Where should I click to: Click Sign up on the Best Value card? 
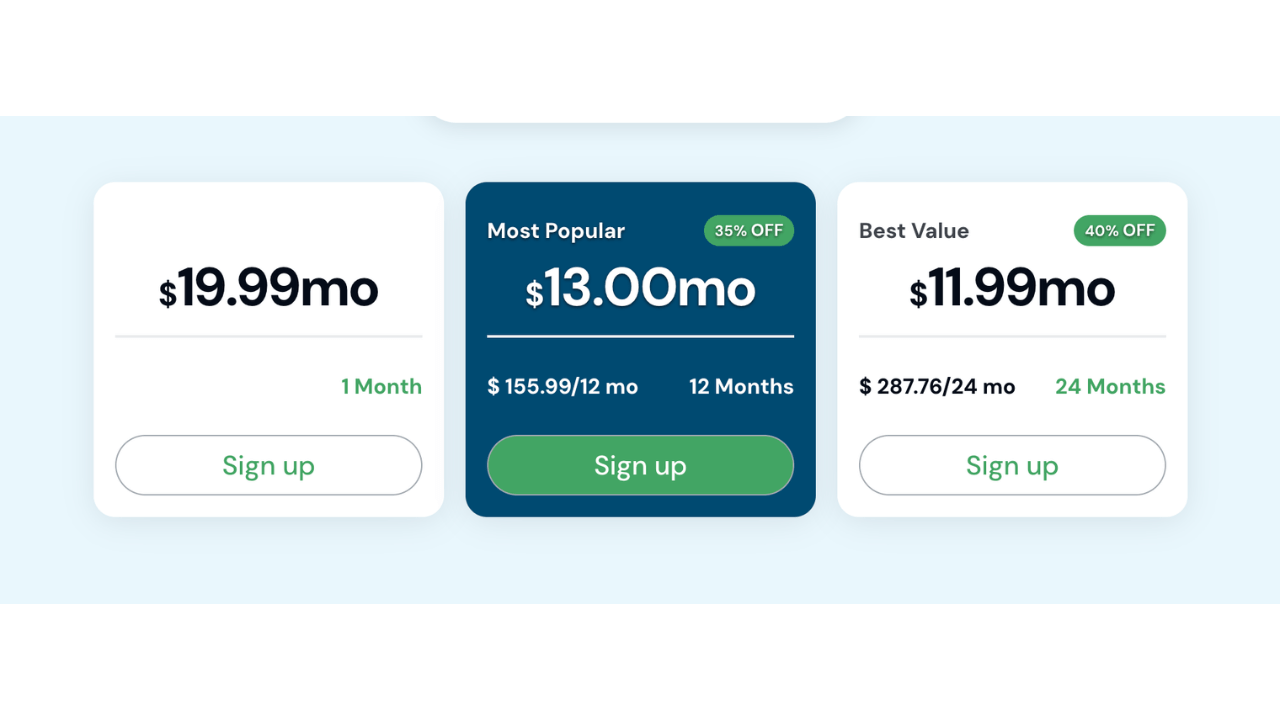point(1012,465)
